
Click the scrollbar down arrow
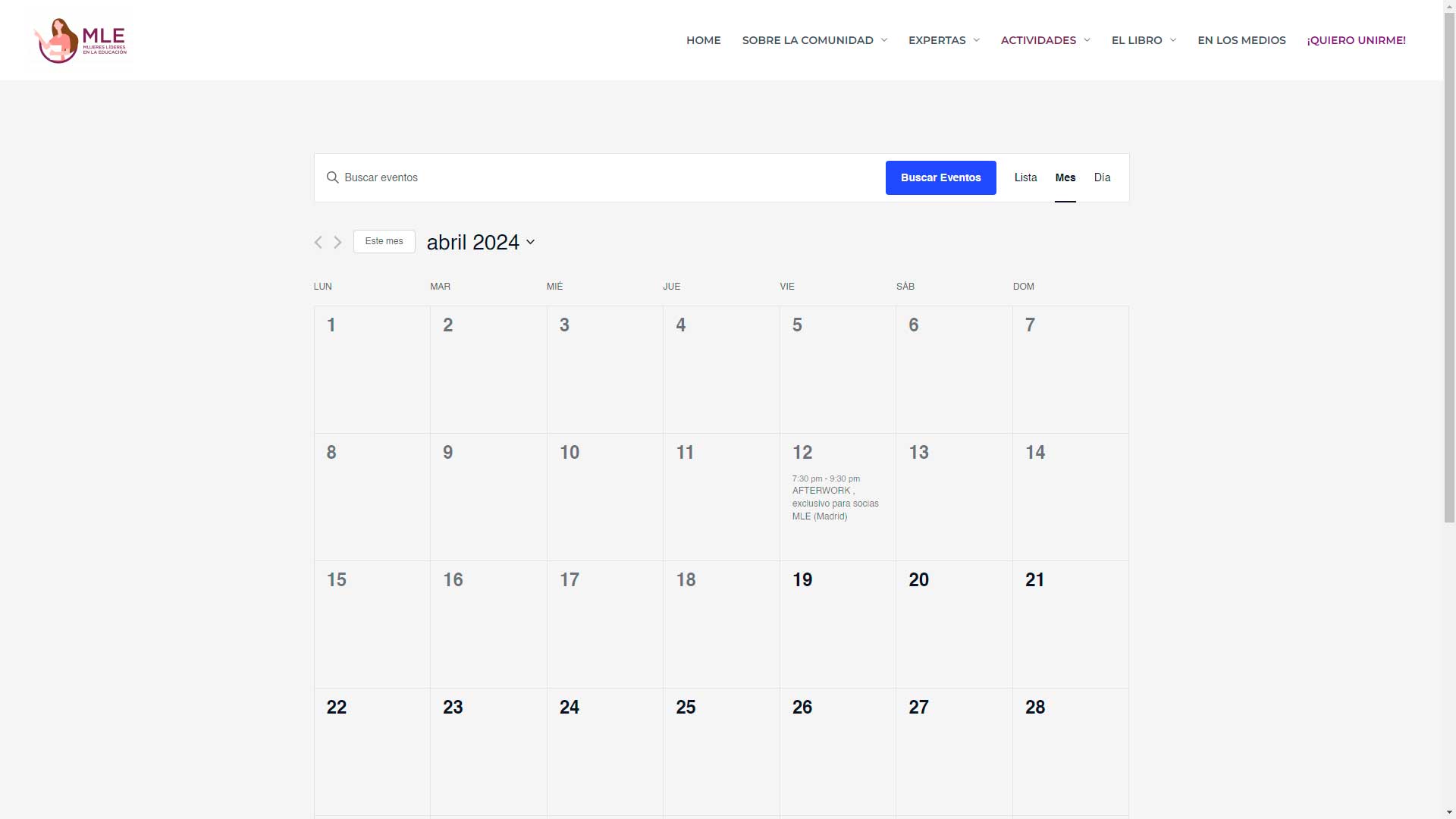pos(1449,813)
